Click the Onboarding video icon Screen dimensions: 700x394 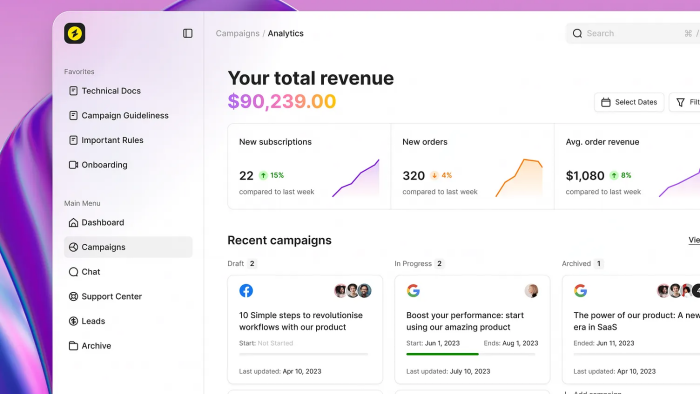click(73, 165)
